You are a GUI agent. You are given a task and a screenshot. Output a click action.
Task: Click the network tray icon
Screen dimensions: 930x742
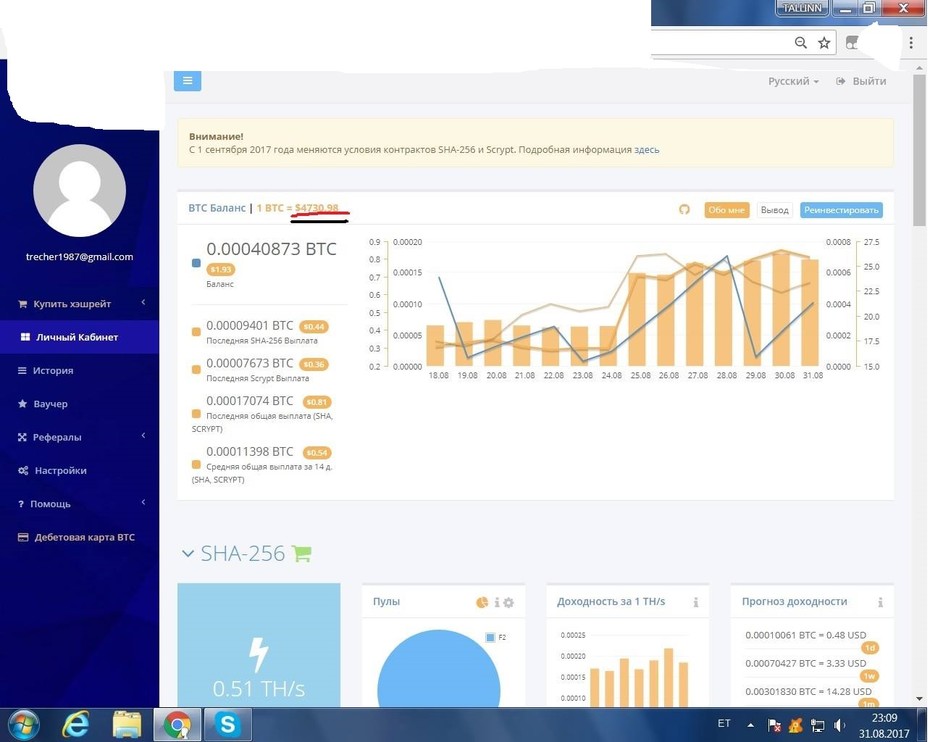[817, 725]
